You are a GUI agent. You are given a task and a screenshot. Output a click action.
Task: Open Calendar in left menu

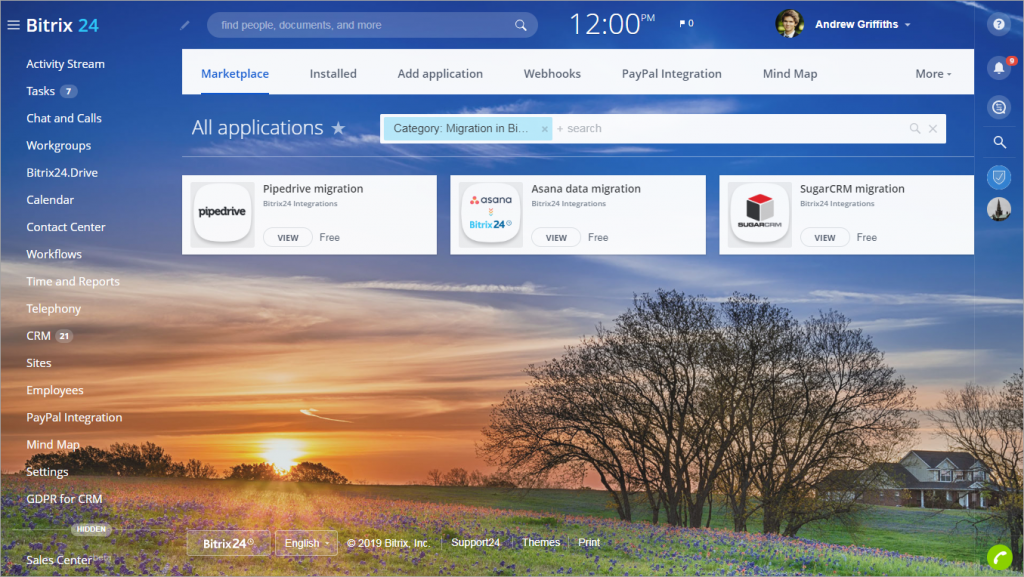50,200
